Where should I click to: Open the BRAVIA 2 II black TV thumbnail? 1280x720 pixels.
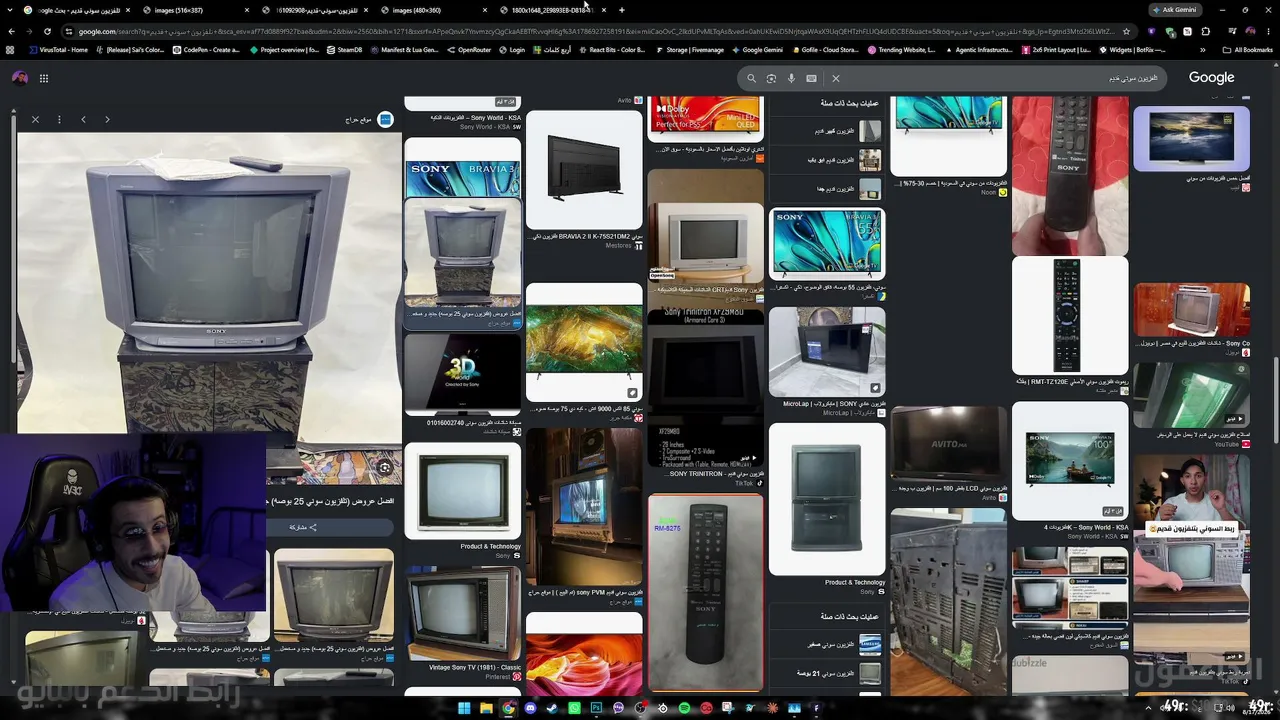(x=584, y=170)
